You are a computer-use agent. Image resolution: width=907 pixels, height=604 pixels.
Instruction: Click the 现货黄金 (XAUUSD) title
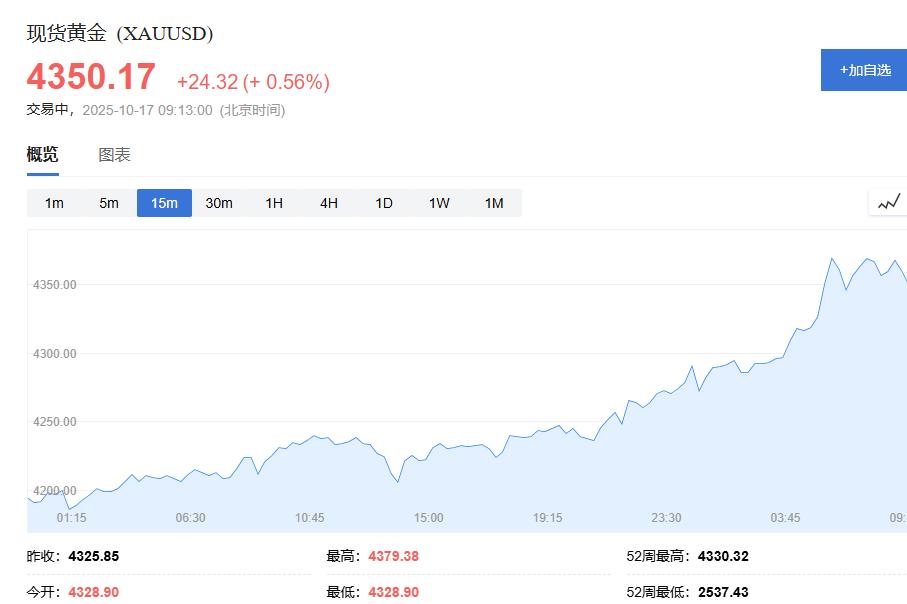(x=120, y=33)
